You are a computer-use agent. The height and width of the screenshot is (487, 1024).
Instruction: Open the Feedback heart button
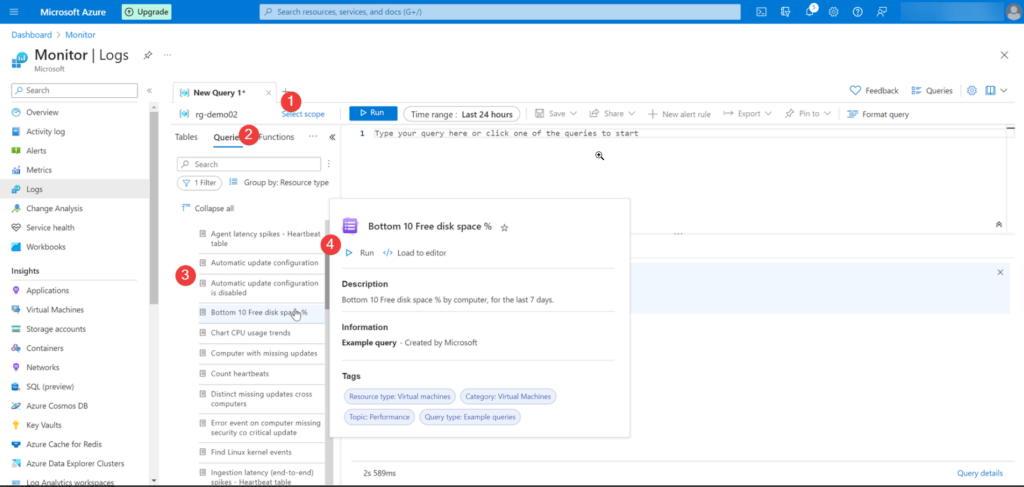pos(874,91)
